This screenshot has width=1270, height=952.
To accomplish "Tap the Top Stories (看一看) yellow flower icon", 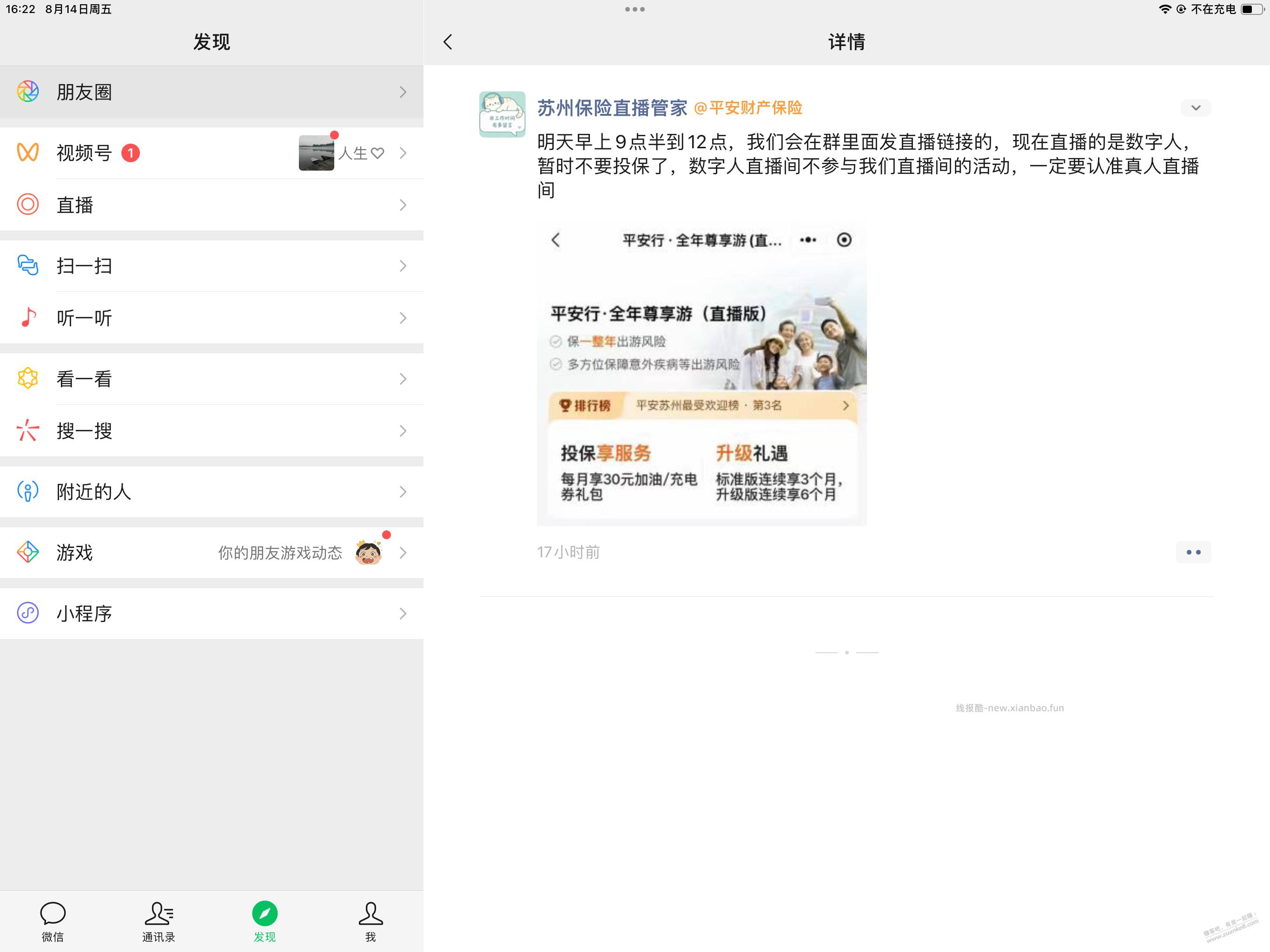I will (x=27, y=378).
